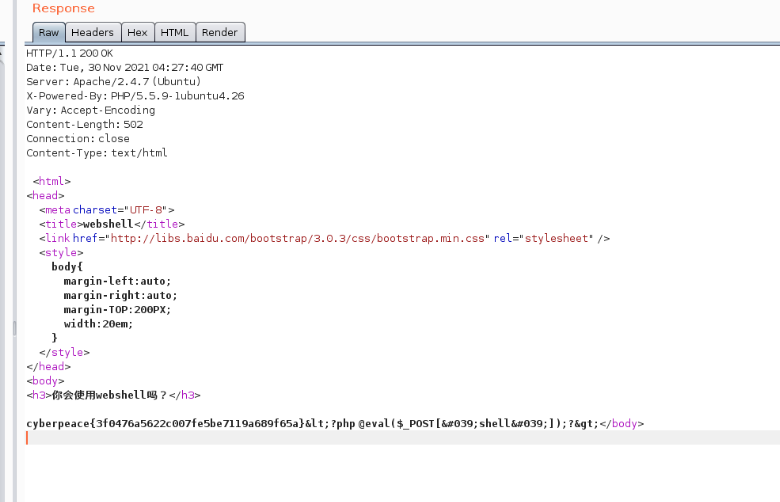Click the Content-Length: 502 line

coord(85,124)
